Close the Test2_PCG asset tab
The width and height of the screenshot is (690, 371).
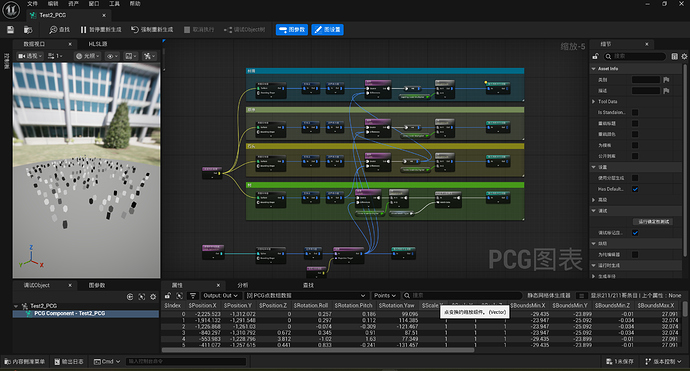coord(104,15)
